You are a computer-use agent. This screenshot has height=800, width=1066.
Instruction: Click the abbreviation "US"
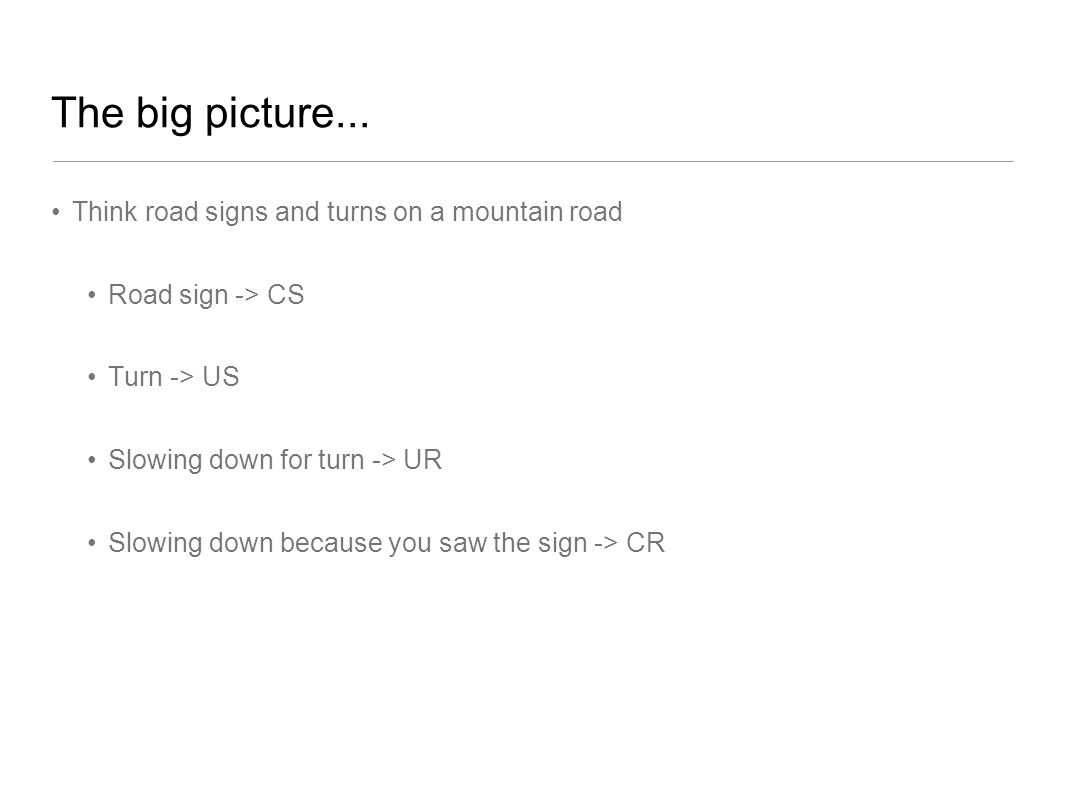point(221,377)
